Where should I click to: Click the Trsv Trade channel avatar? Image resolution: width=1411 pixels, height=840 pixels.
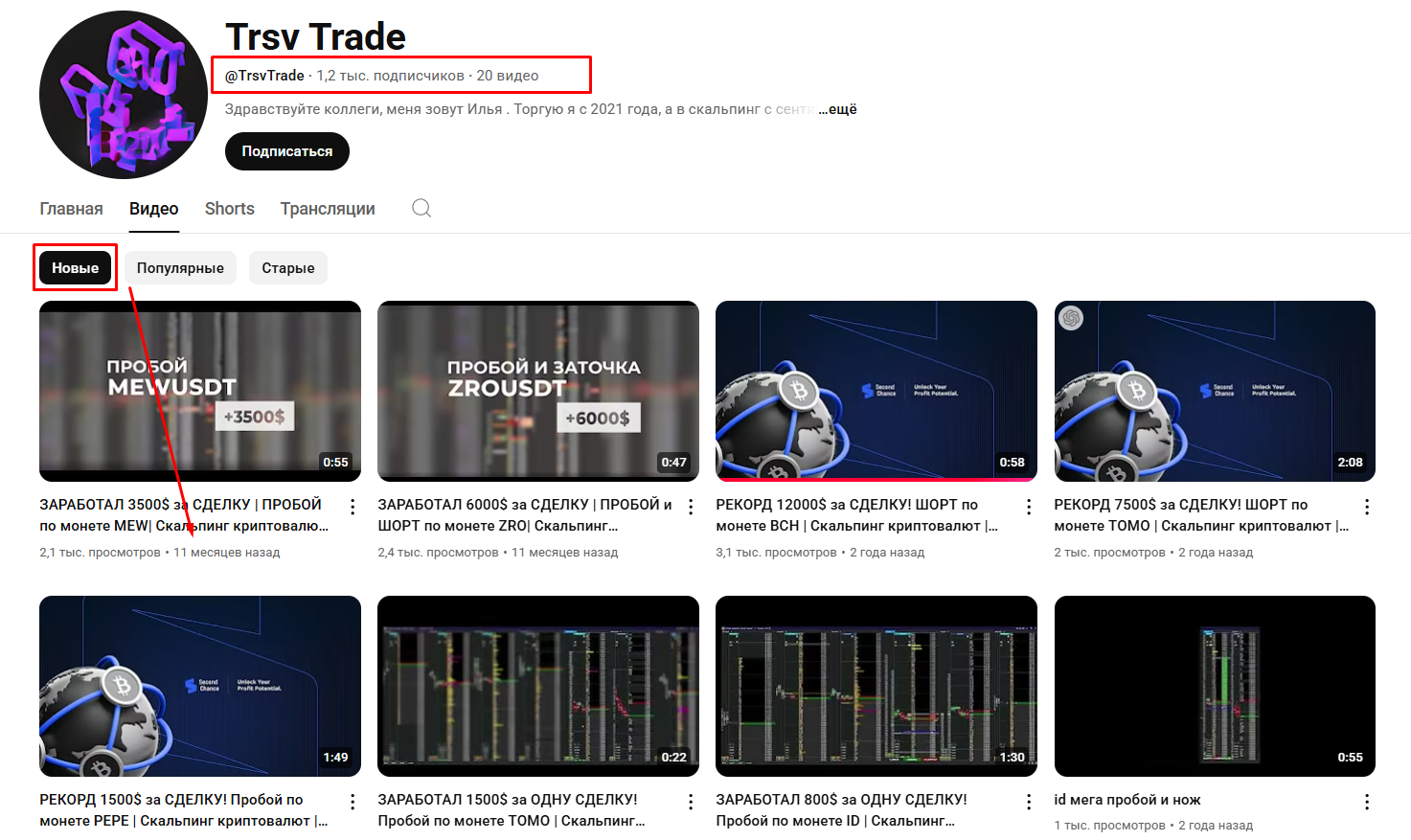(124, 95)
